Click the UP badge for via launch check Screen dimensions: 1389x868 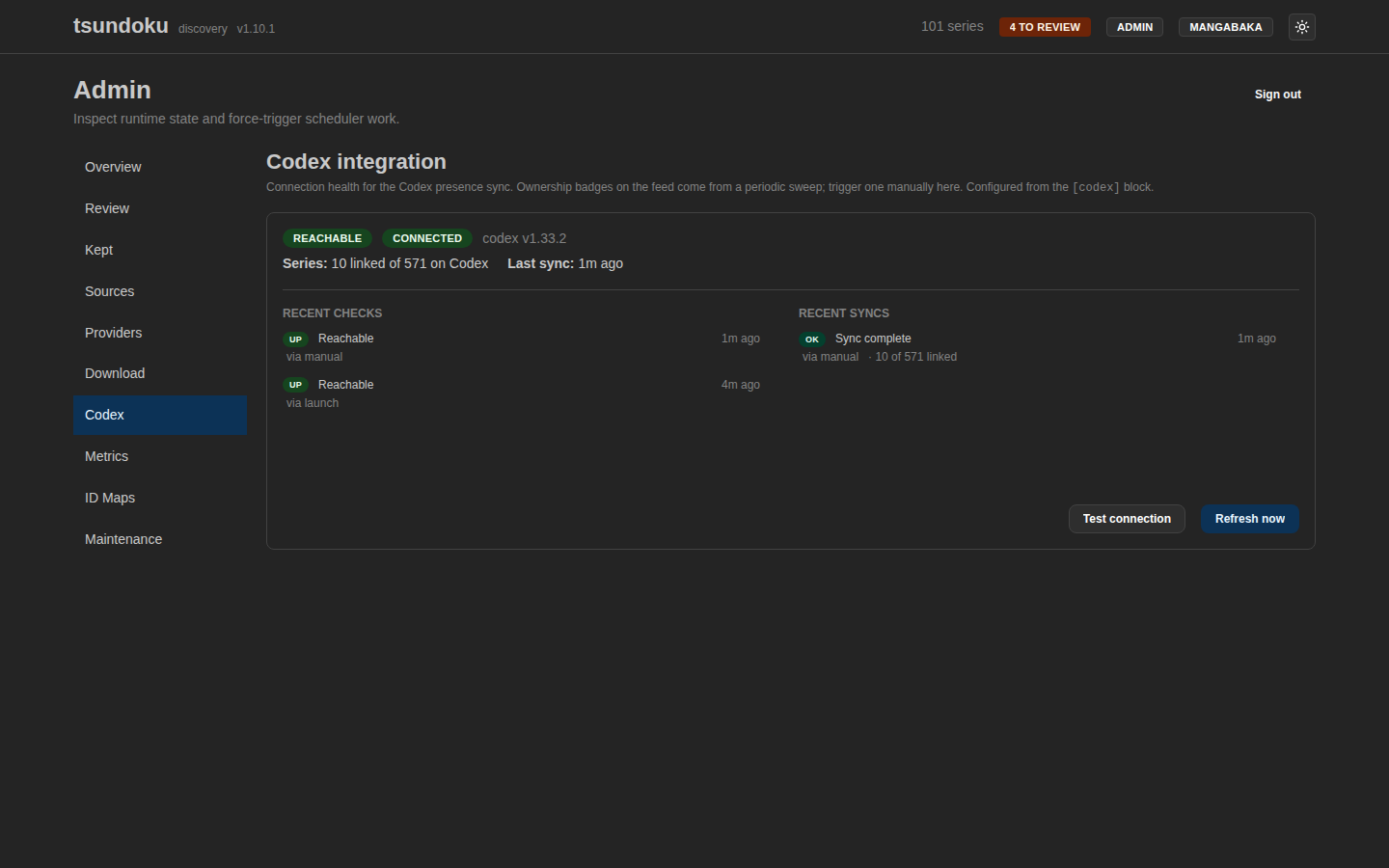(x=295, y=385)
